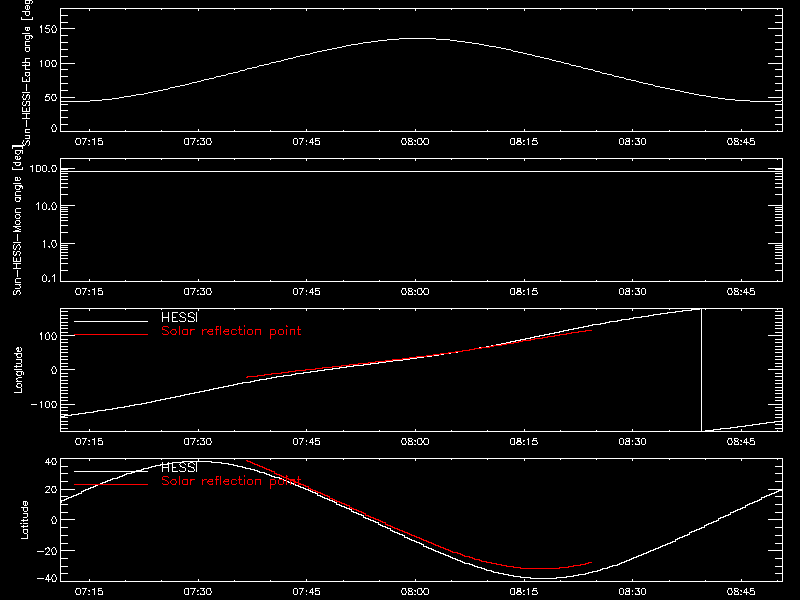Select the red legend line in Latitude plot
Image resolution: width=800 pixels, height=600 pixels.
pos(111,484)
